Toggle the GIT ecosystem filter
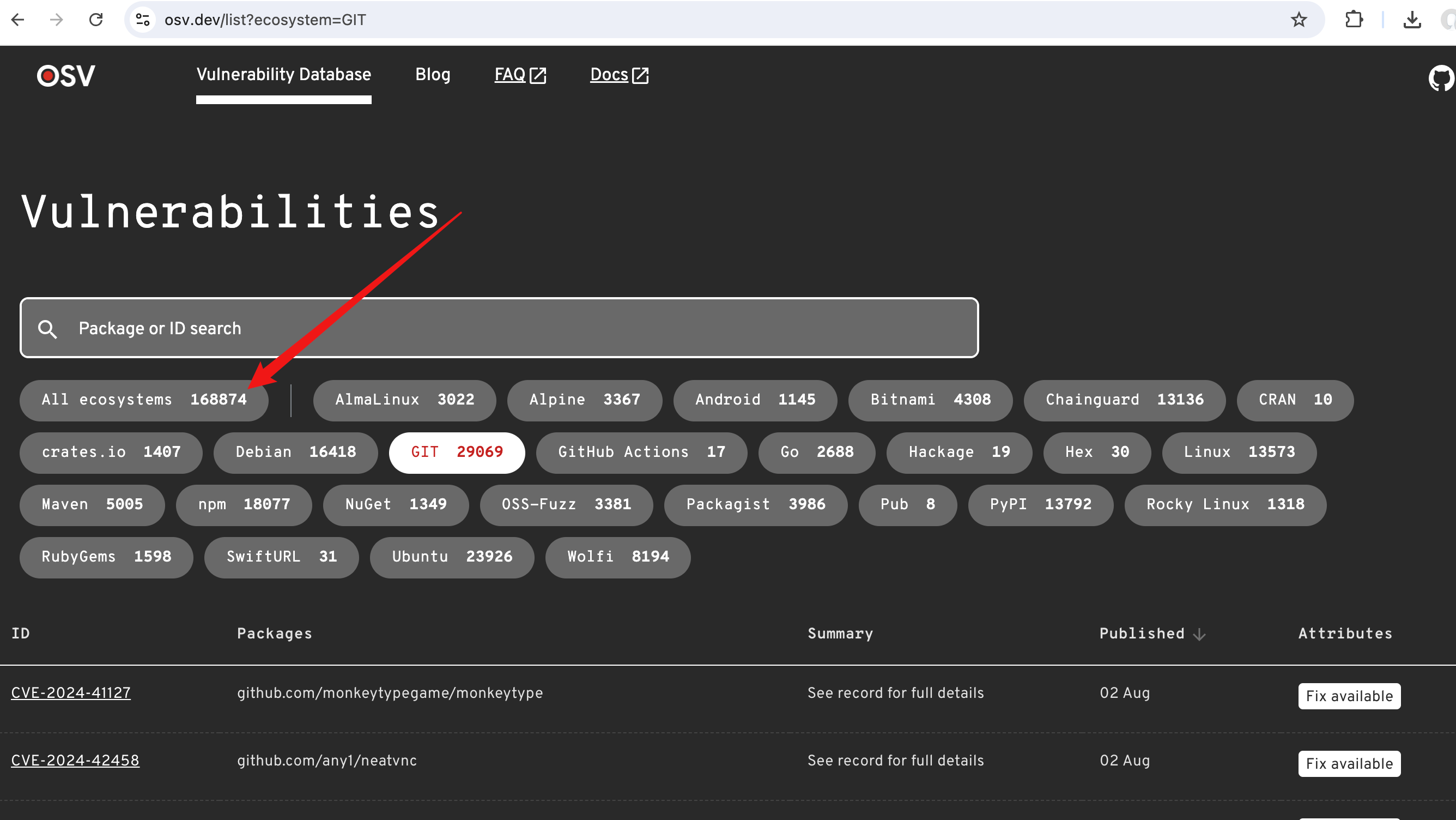Image resolution: width=1456 pixels, height=820 pixels. [456, 453]
